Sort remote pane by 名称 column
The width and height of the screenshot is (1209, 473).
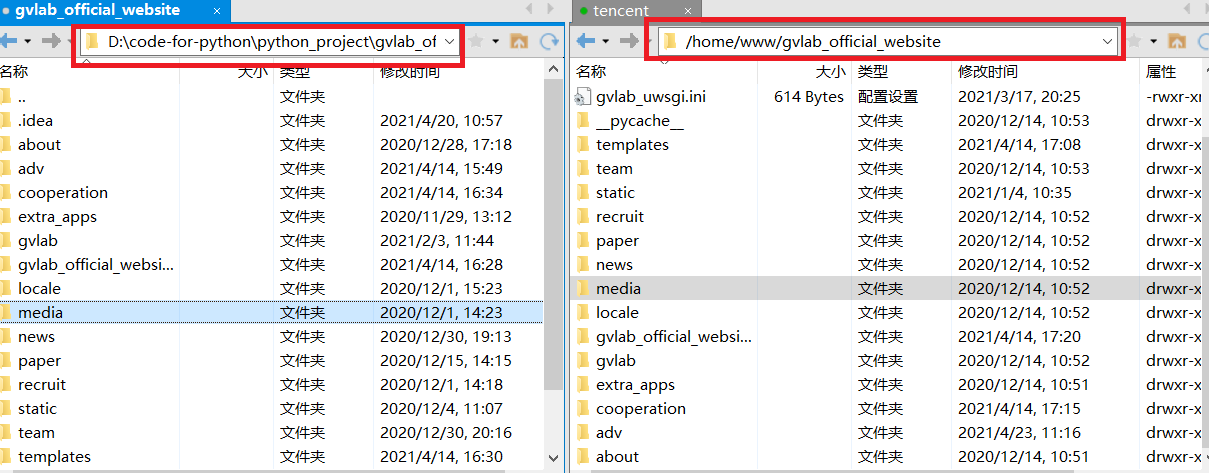point(592,71)
